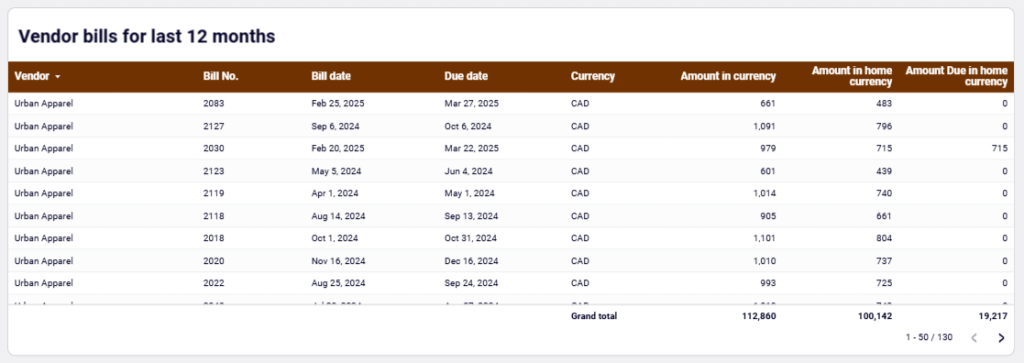This screenshot has width=1024, height=363.
Task: Select the Grand total label
Action: [x=594, y=316]
